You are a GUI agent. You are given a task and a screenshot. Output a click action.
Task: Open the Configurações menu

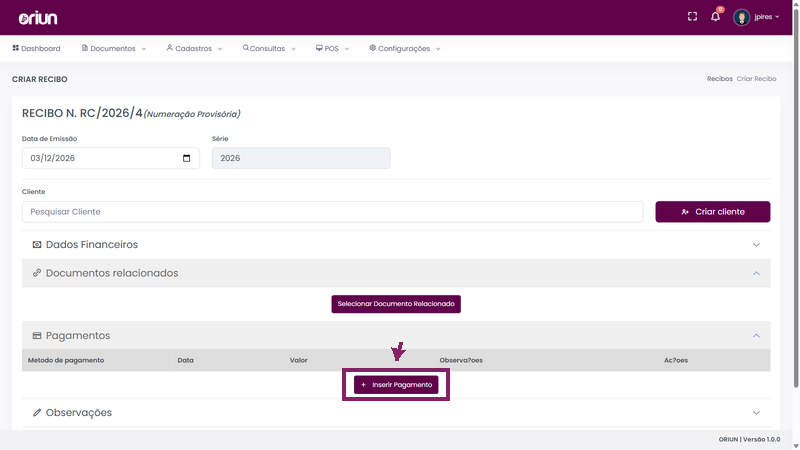click(405, 48)
